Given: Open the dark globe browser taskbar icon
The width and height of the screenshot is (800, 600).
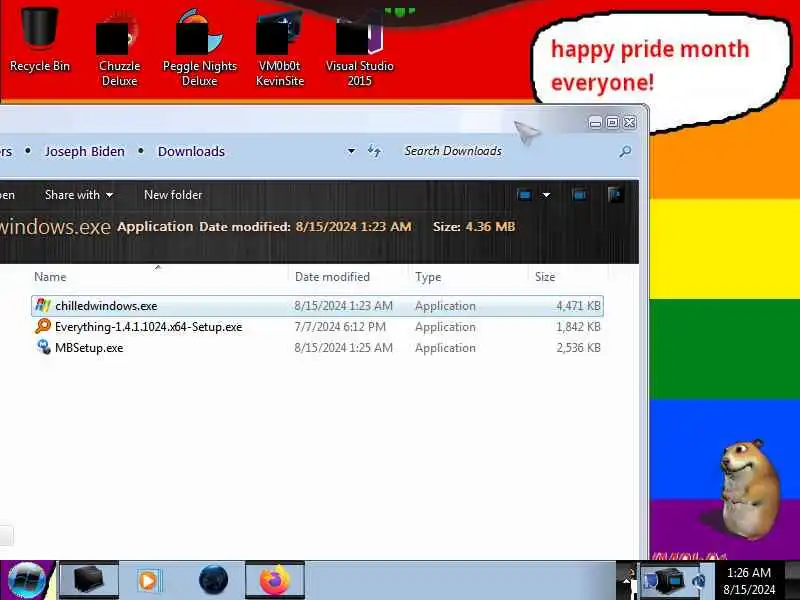Looking at the screenshot, I should pos(213,580).
